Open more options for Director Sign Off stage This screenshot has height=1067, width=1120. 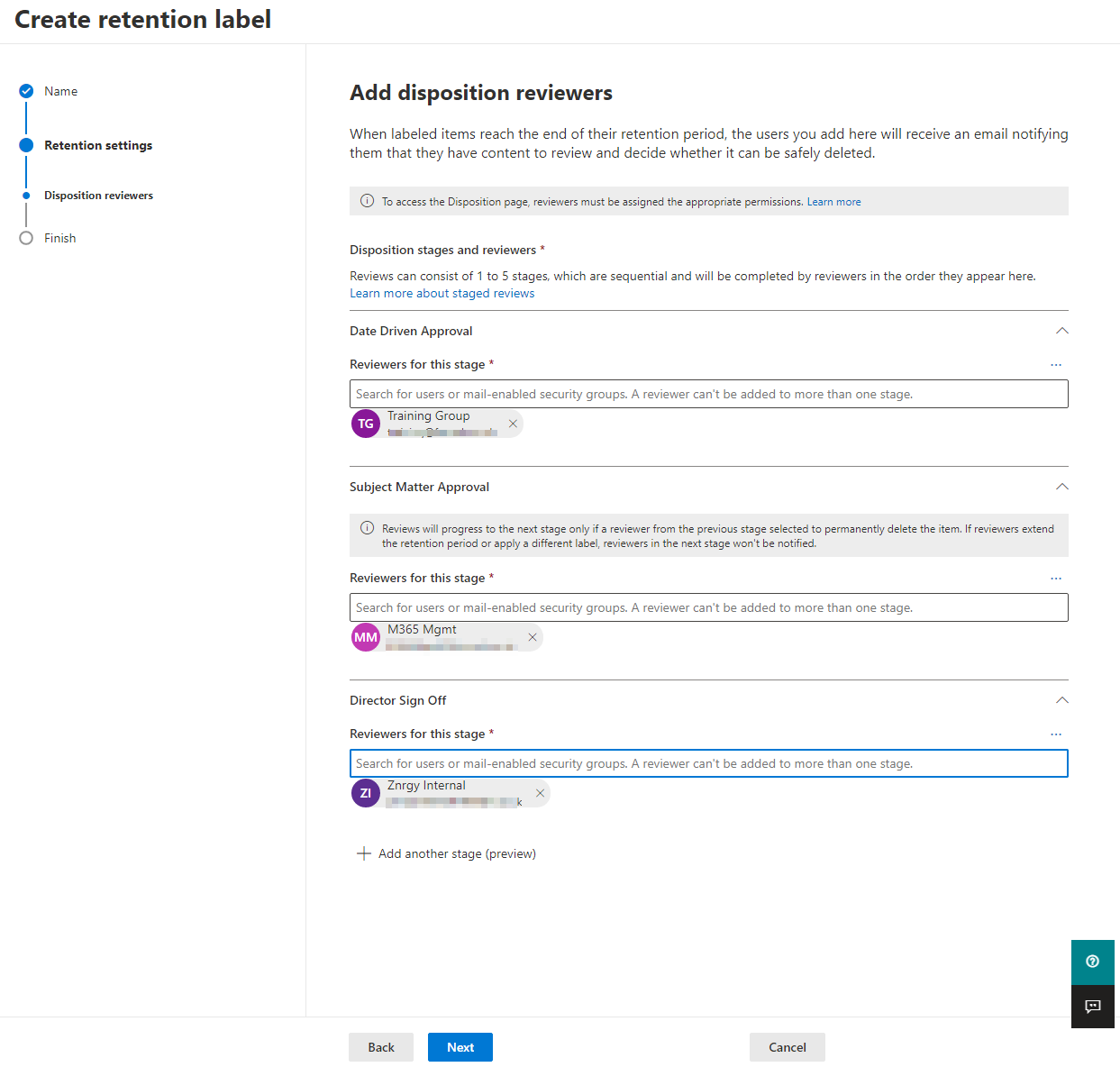(x=1056, y=734)
